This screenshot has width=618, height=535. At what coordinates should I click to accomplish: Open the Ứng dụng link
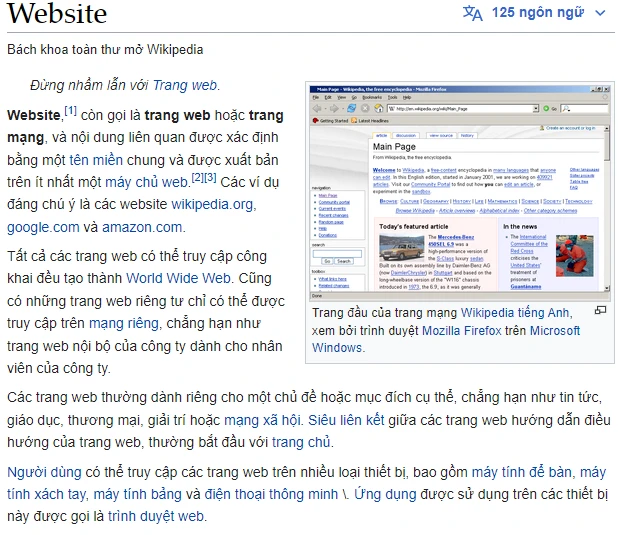[x=385, y=494]
